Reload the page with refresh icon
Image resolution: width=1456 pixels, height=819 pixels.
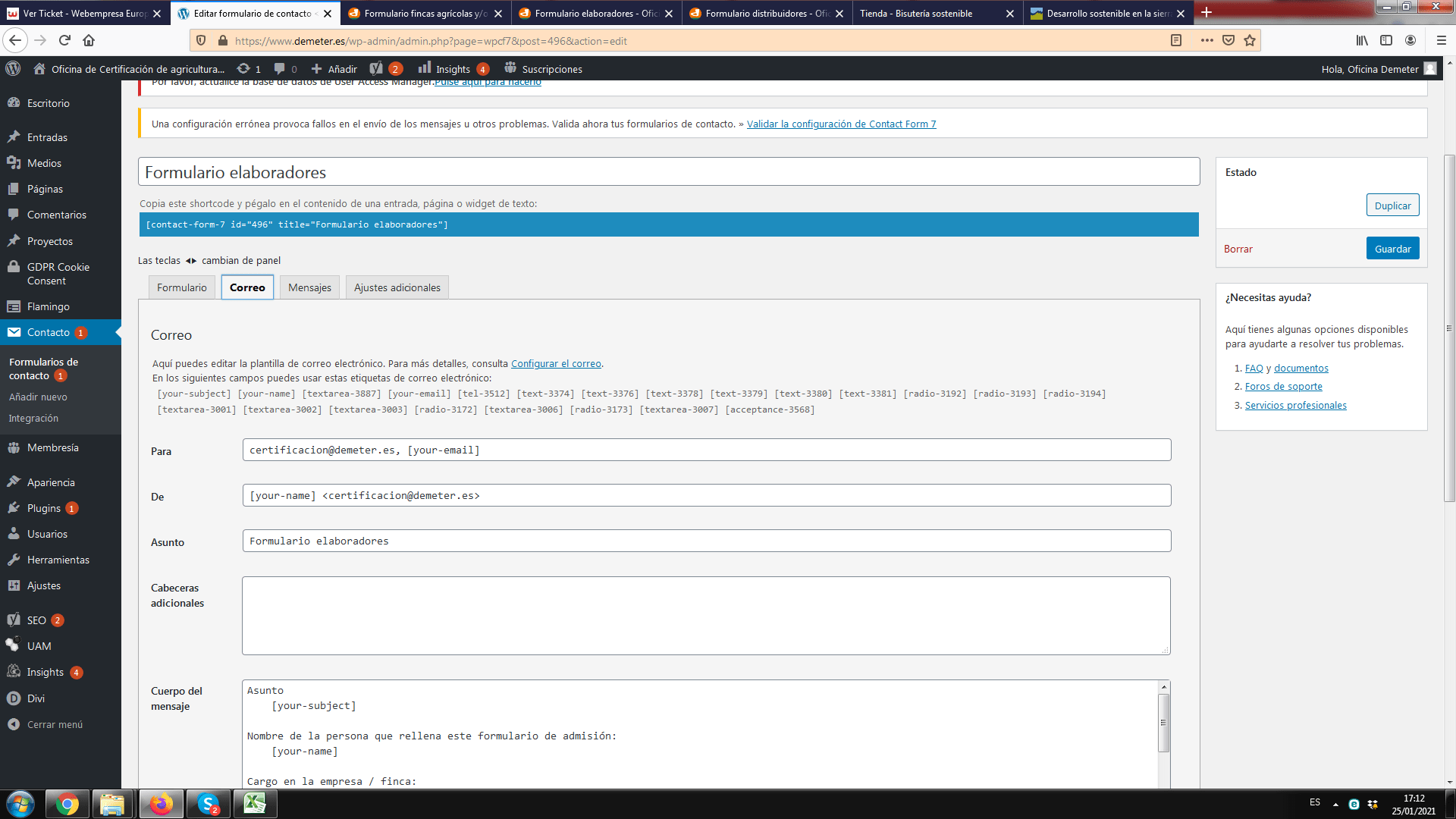(x=64, y=40)
